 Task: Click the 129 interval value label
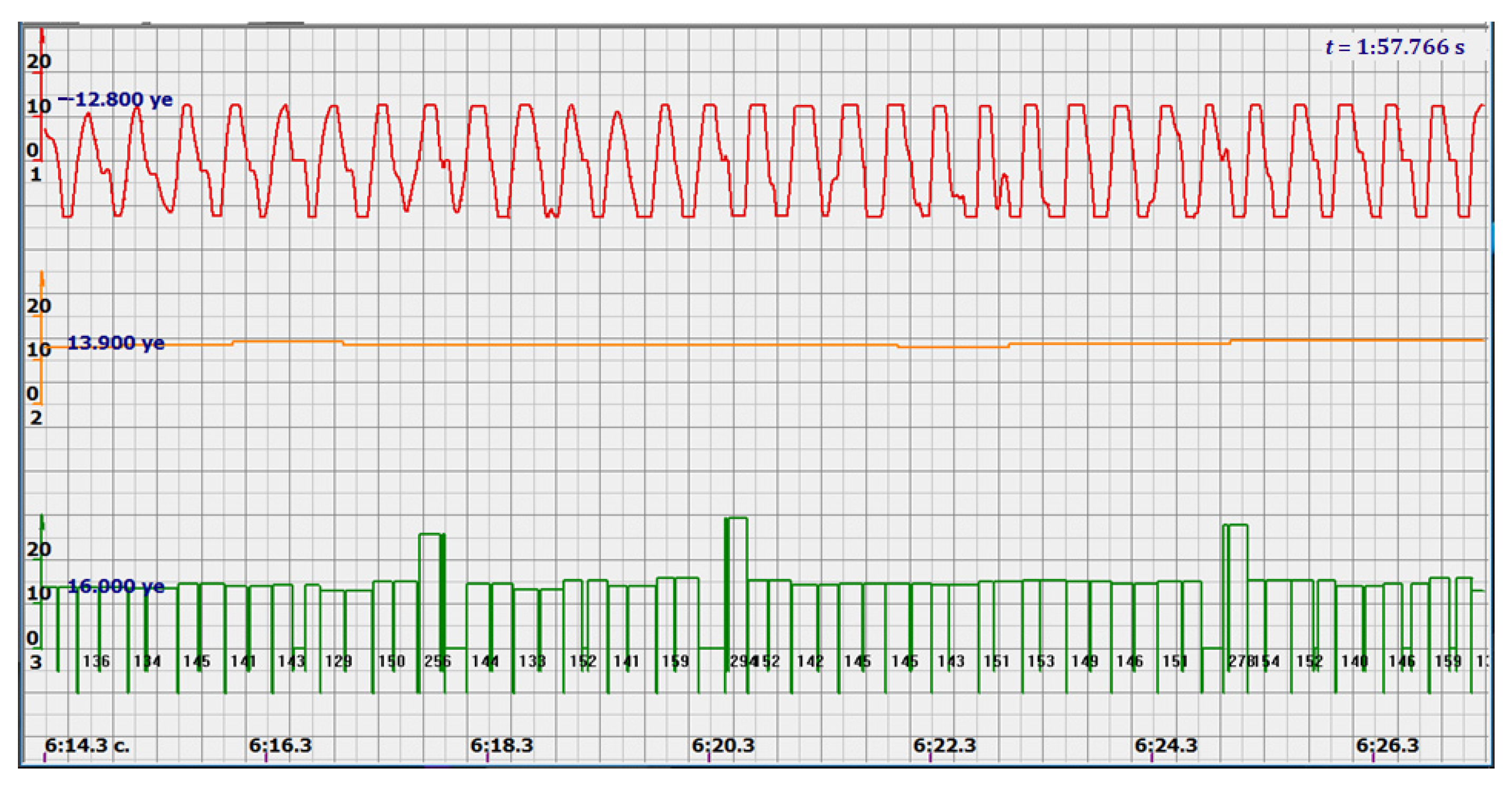pyautogui.click(x=339, y=661)
